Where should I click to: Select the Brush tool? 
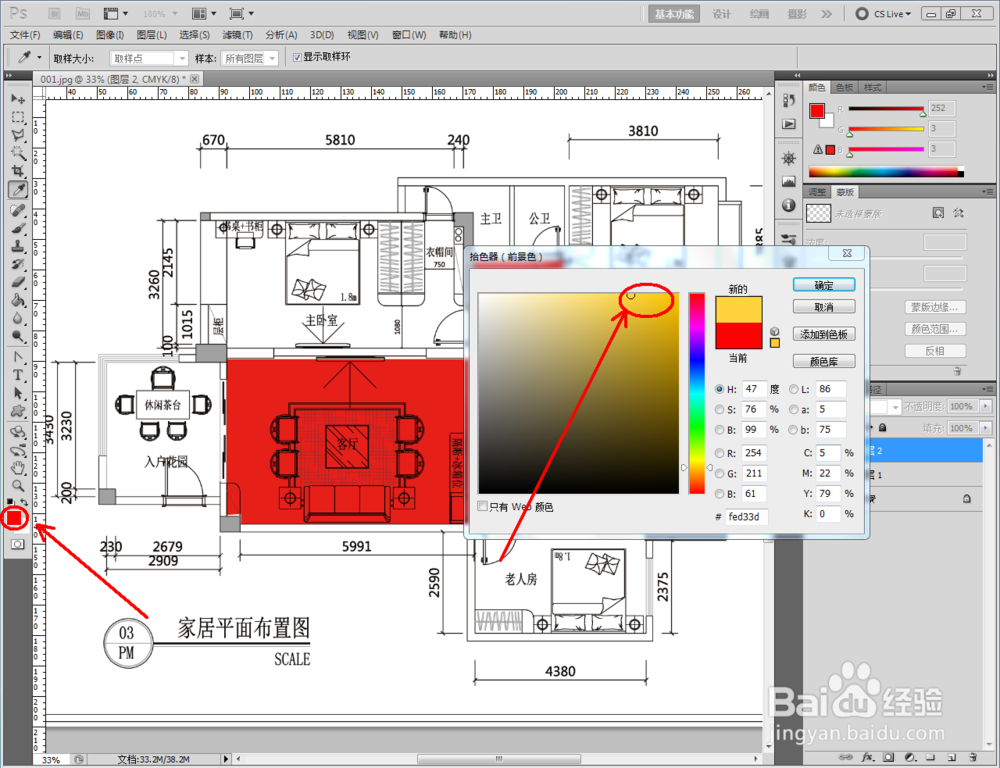(x=18, y=228)
